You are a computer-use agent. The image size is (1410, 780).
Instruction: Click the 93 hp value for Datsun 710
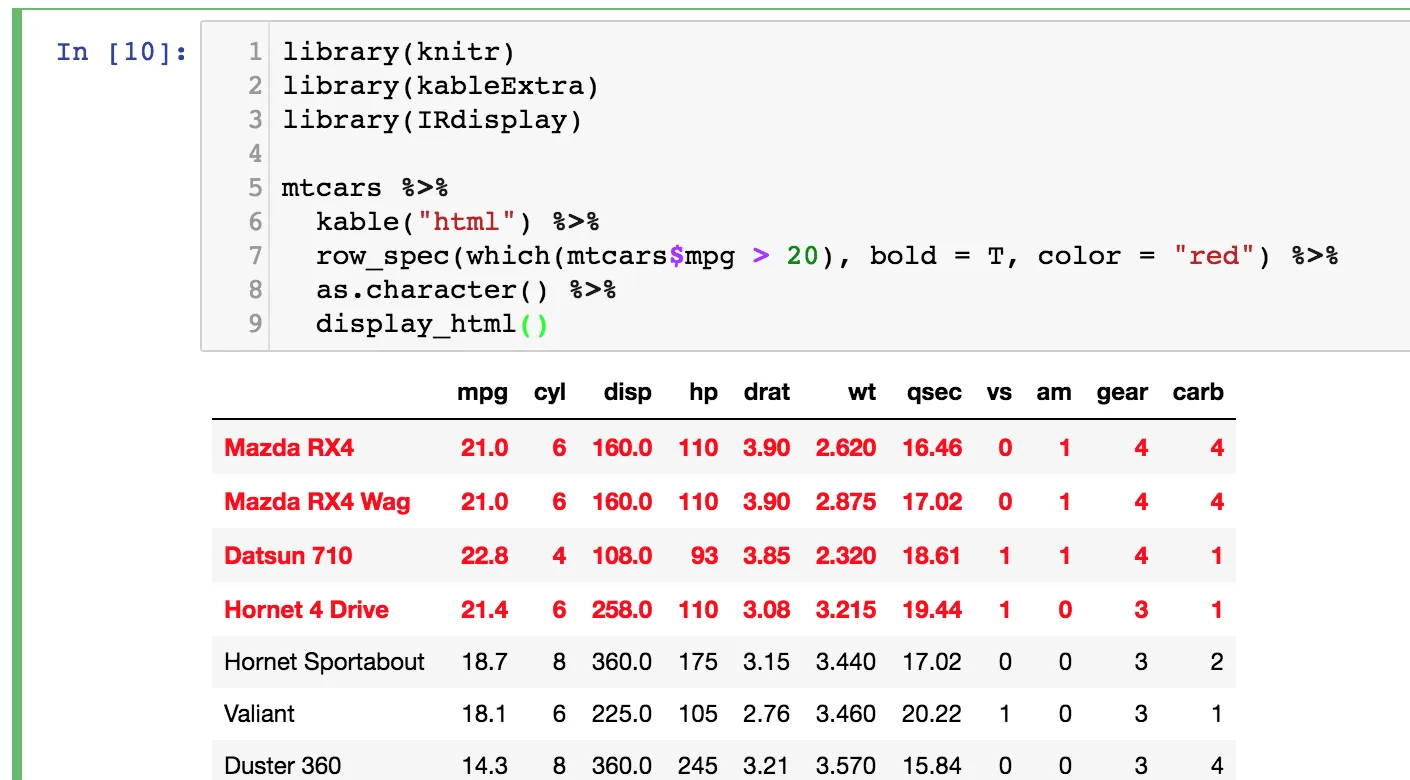pos(705,556)
